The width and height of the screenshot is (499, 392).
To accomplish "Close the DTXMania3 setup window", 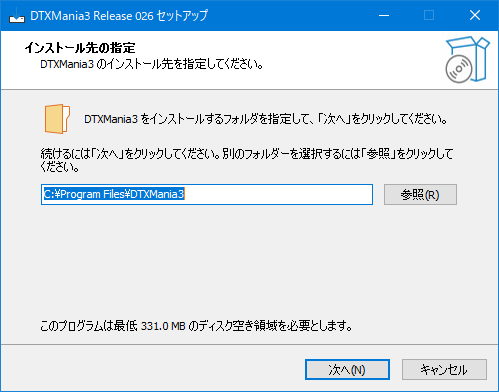I will (x=475, y=15).
